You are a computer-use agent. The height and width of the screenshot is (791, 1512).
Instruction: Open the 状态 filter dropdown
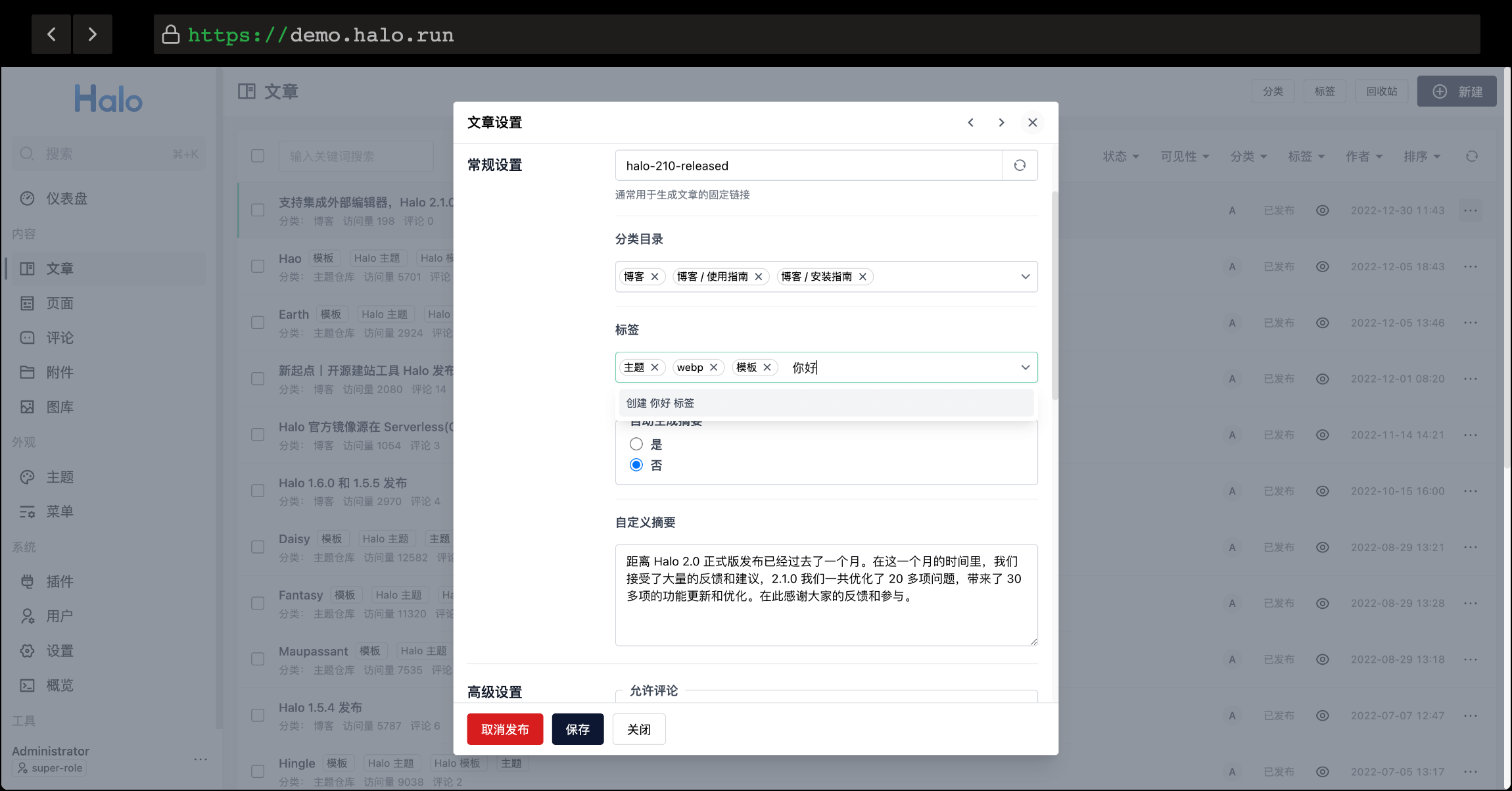click(1120, 156)
